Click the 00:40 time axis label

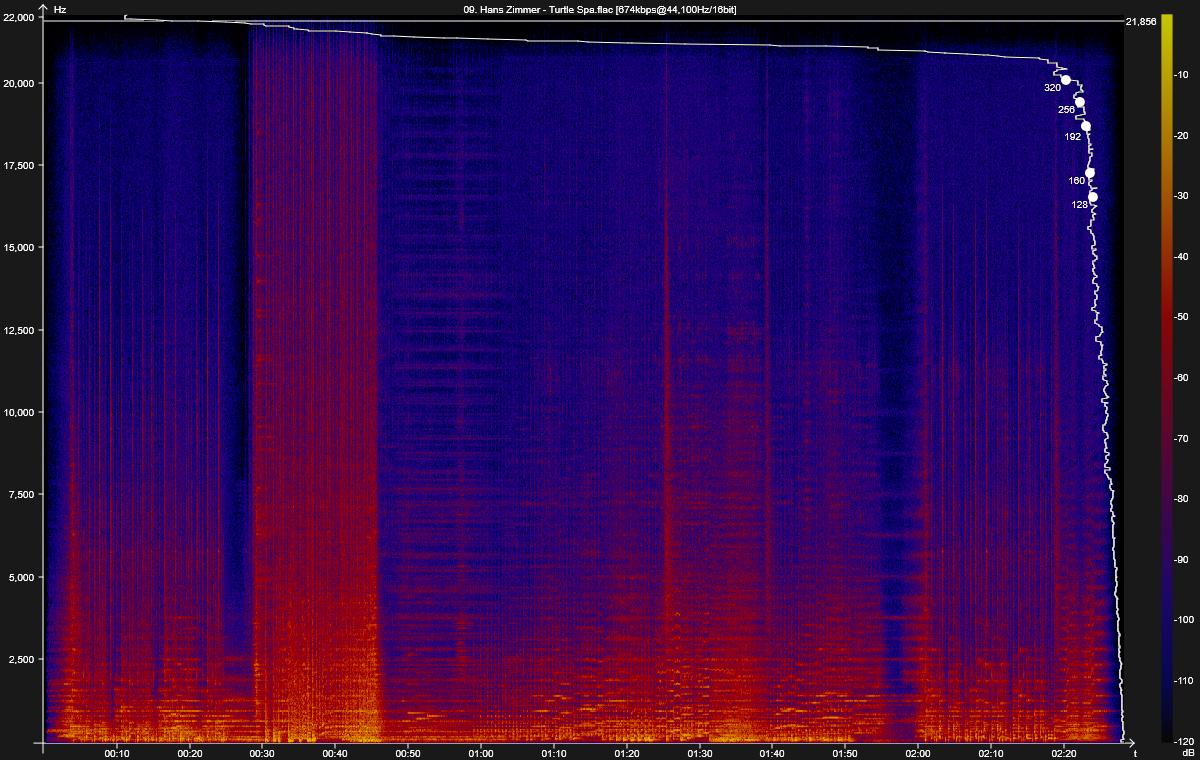pyautogui.click(x=336, y=752)
